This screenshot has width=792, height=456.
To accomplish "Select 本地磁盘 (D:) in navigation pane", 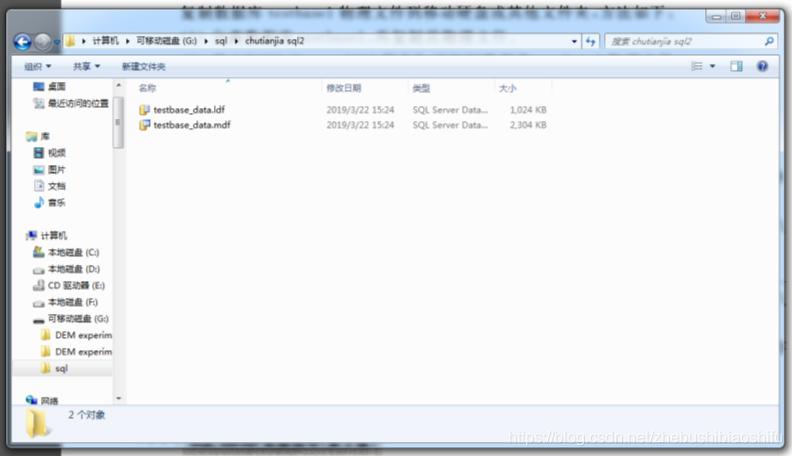I will tap(74, 269).
